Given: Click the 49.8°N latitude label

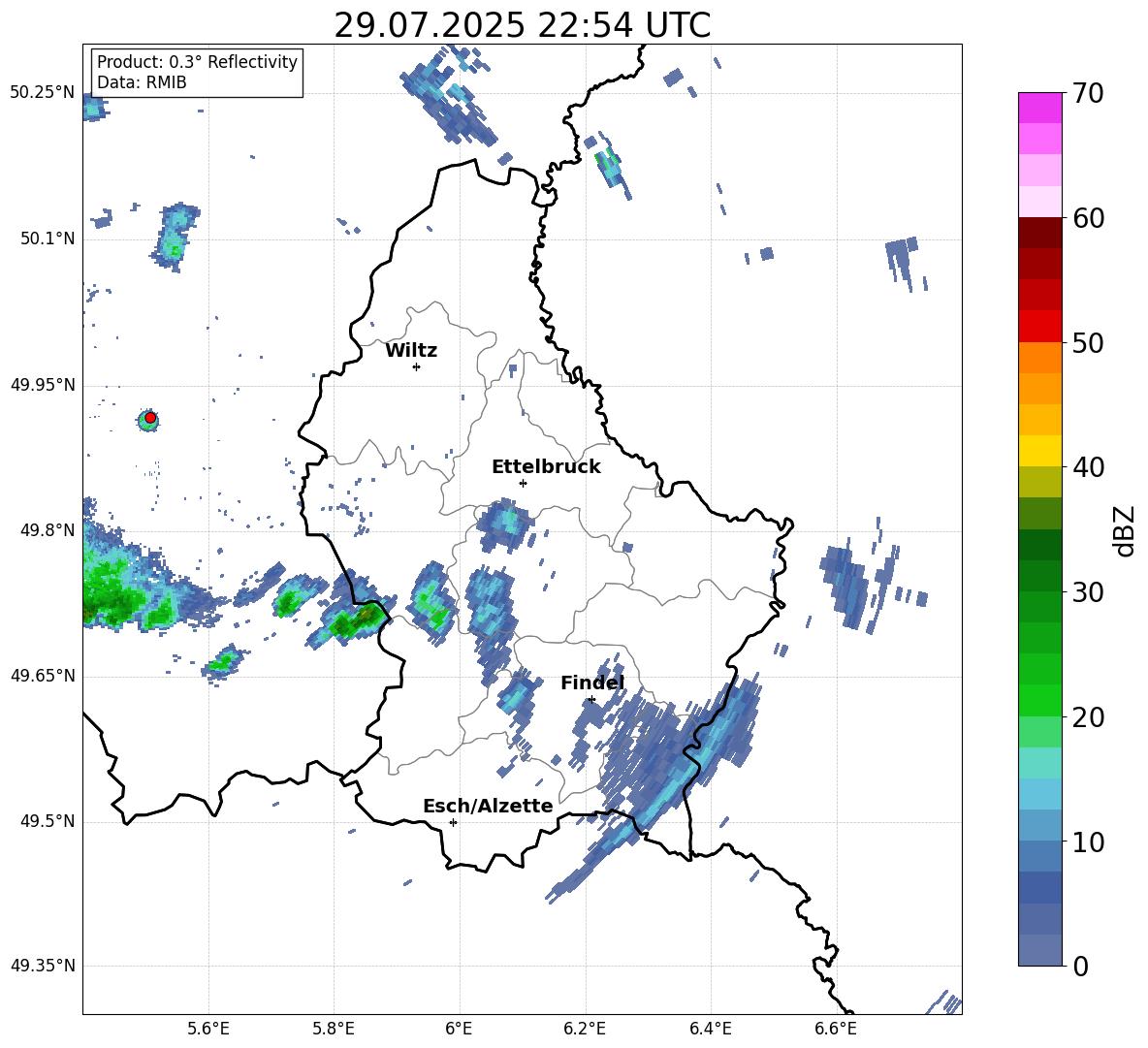Looking at the screenshot, I should tap(47, 530).
